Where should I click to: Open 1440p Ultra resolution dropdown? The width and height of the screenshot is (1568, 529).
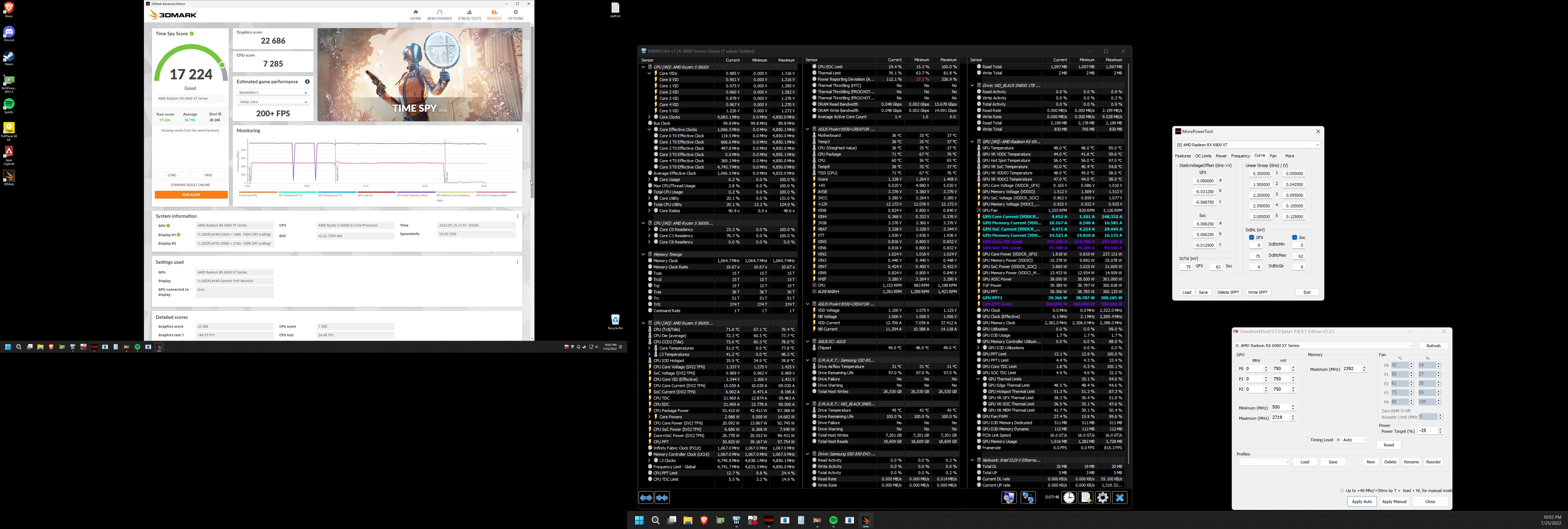pos(273,102)
